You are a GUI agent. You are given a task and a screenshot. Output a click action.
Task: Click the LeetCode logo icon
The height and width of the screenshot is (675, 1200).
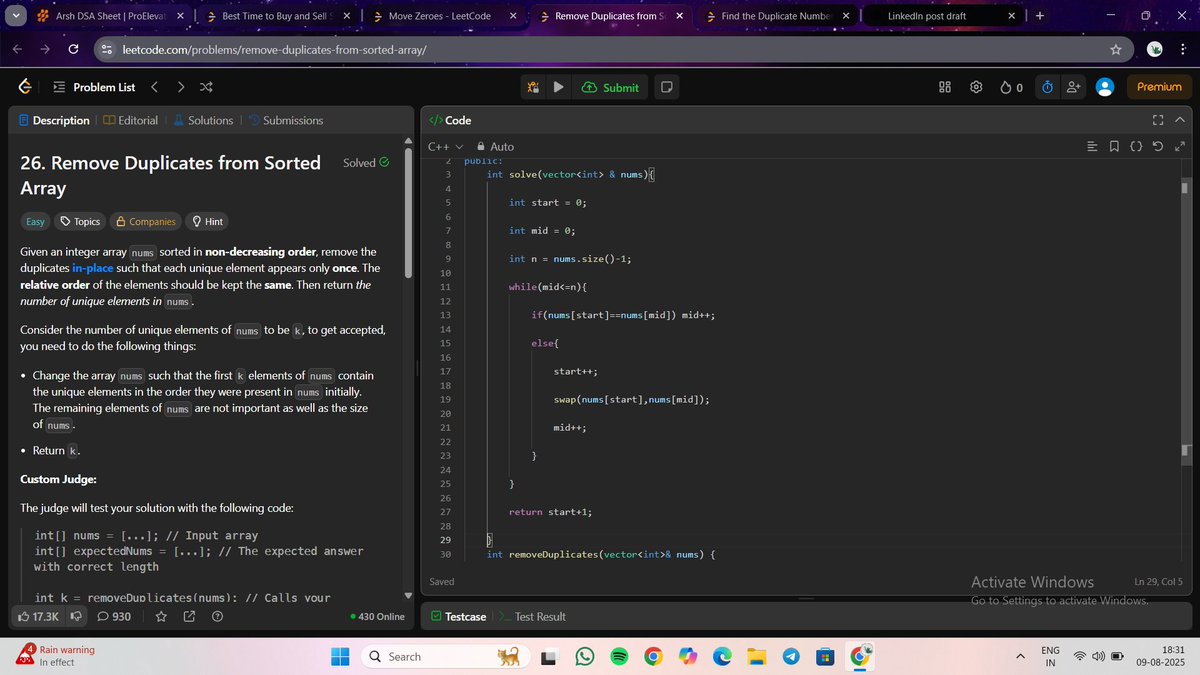(23, 87)
